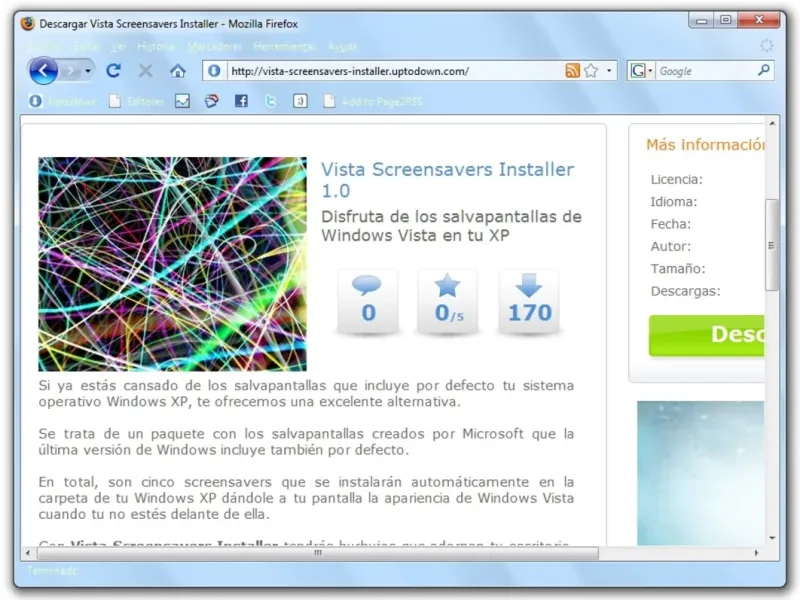Click the vertical scrollbar up arrow
Image resolution: width=800 pixels, height=600 pixels.
pos(772,123)
